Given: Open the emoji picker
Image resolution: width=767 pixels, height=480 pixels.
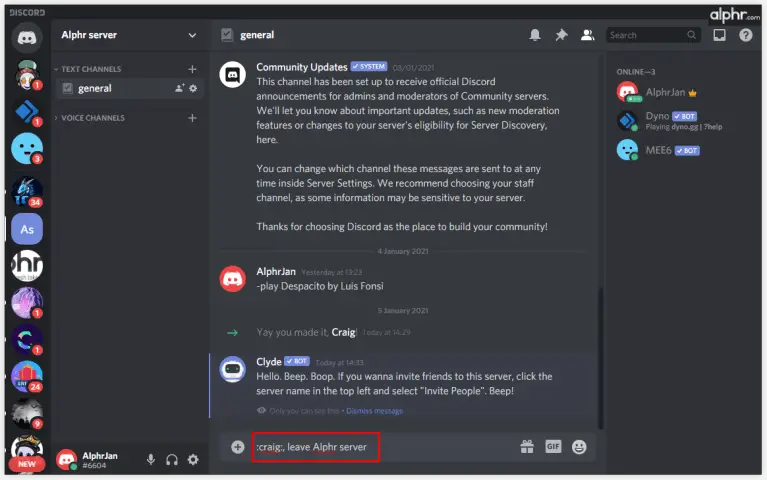Looking at the screenshot, I should 579,447.
